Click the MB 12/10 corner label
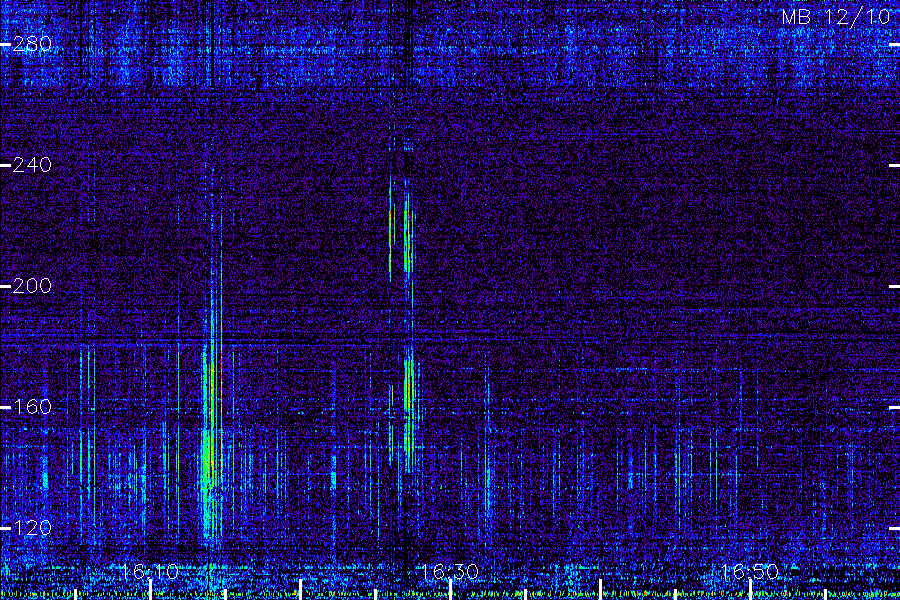900x600 pixels. tap(836, 17)
